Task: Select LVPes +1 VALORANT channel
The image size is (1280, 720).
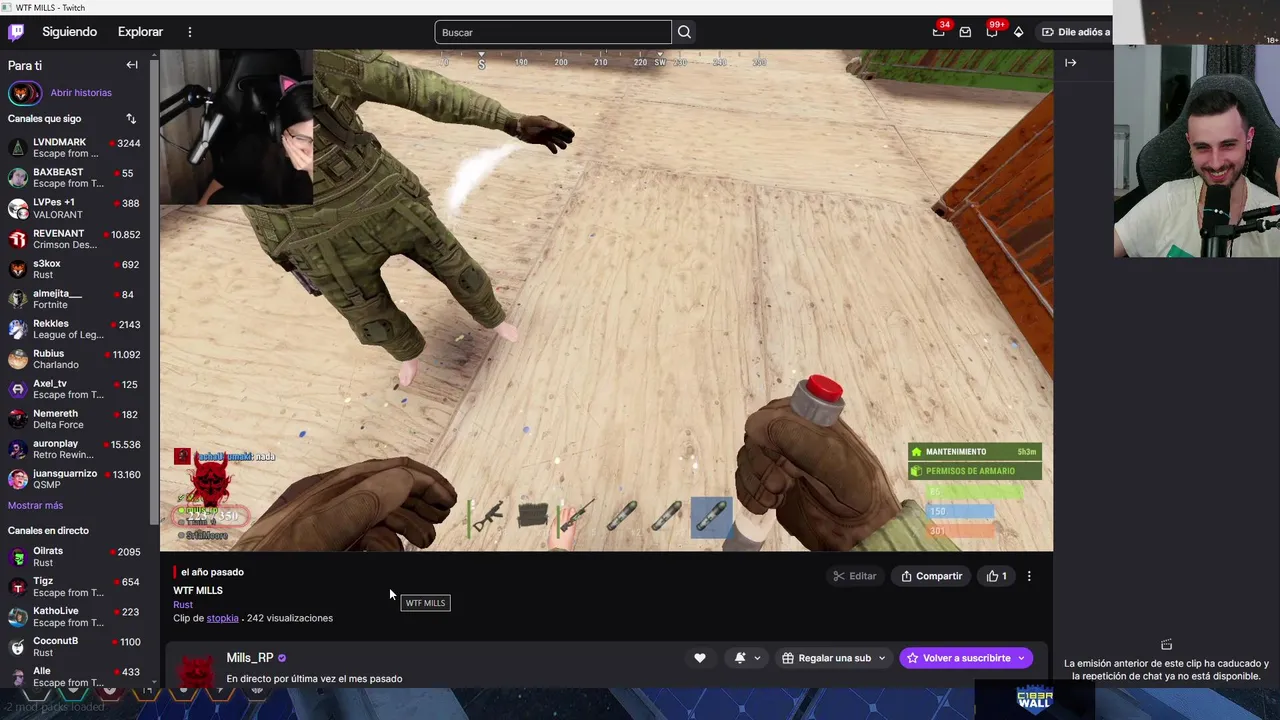Action: (74, 208)
